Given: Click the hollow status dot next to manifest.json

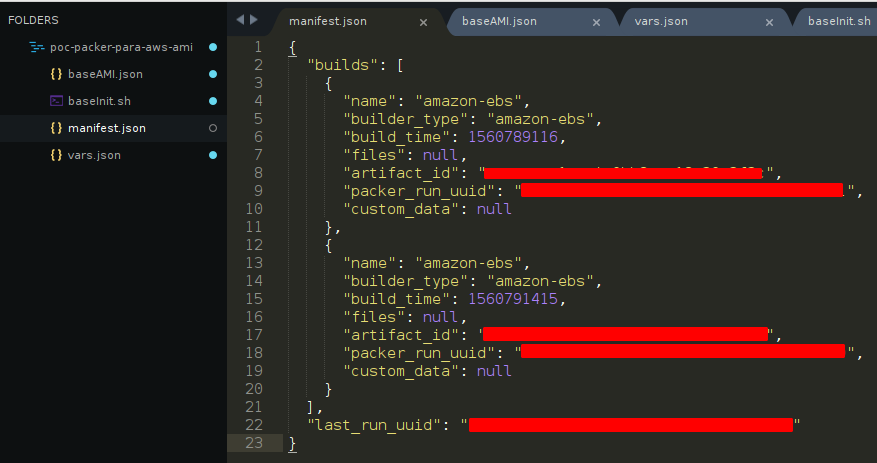Looking at the screenshot, I should (x=212, y=128).
